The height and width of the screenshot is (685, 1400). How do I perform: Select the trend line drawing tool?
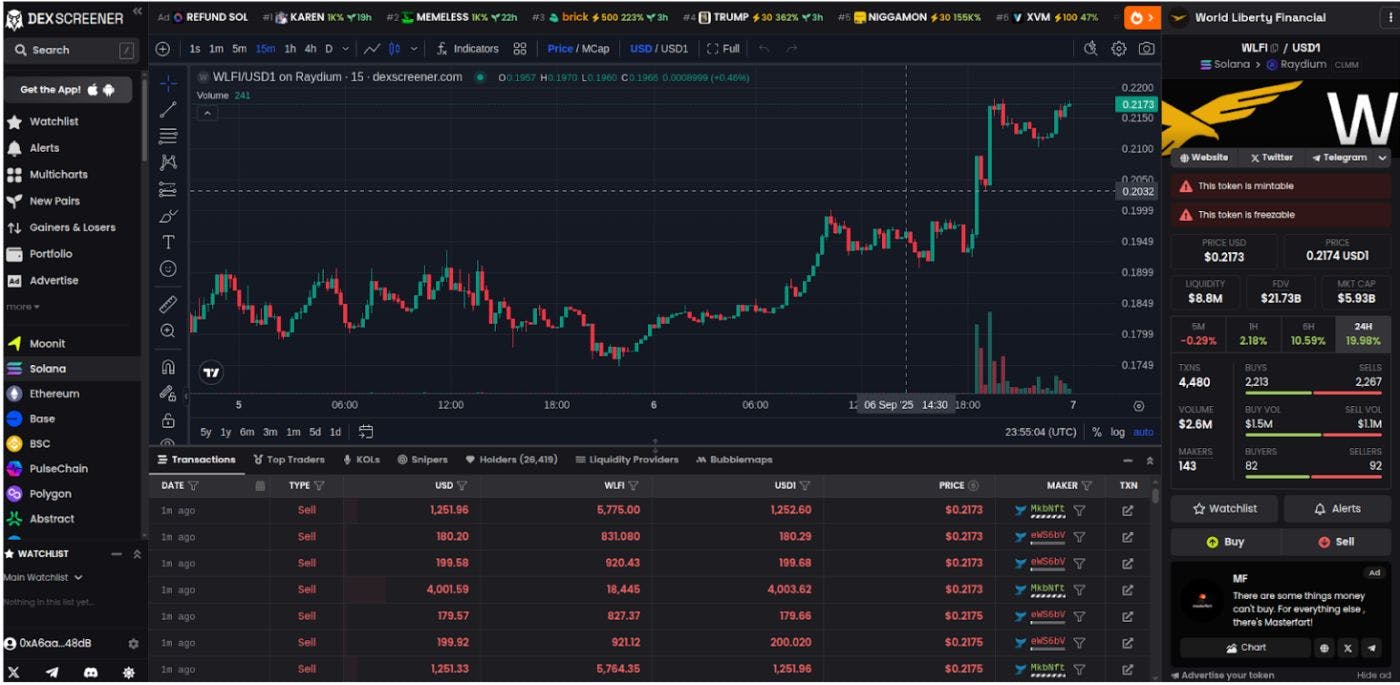[x=168, y=110]
